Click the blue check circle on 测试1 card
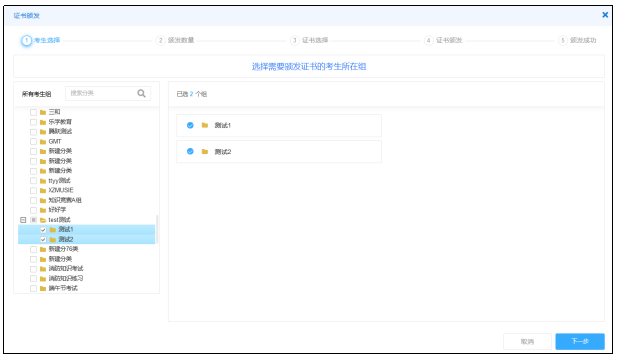Screen dimensions: 617x360 190,125
